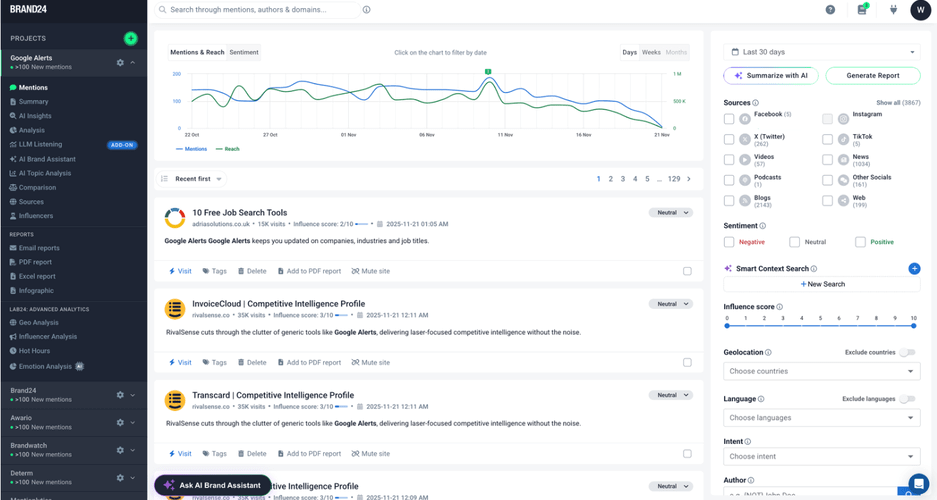Image resolution: width=937 pixels, height=500 pixels.
Task: Collapse Google Alerts project chevron
Action: click(x=133, y=62)
